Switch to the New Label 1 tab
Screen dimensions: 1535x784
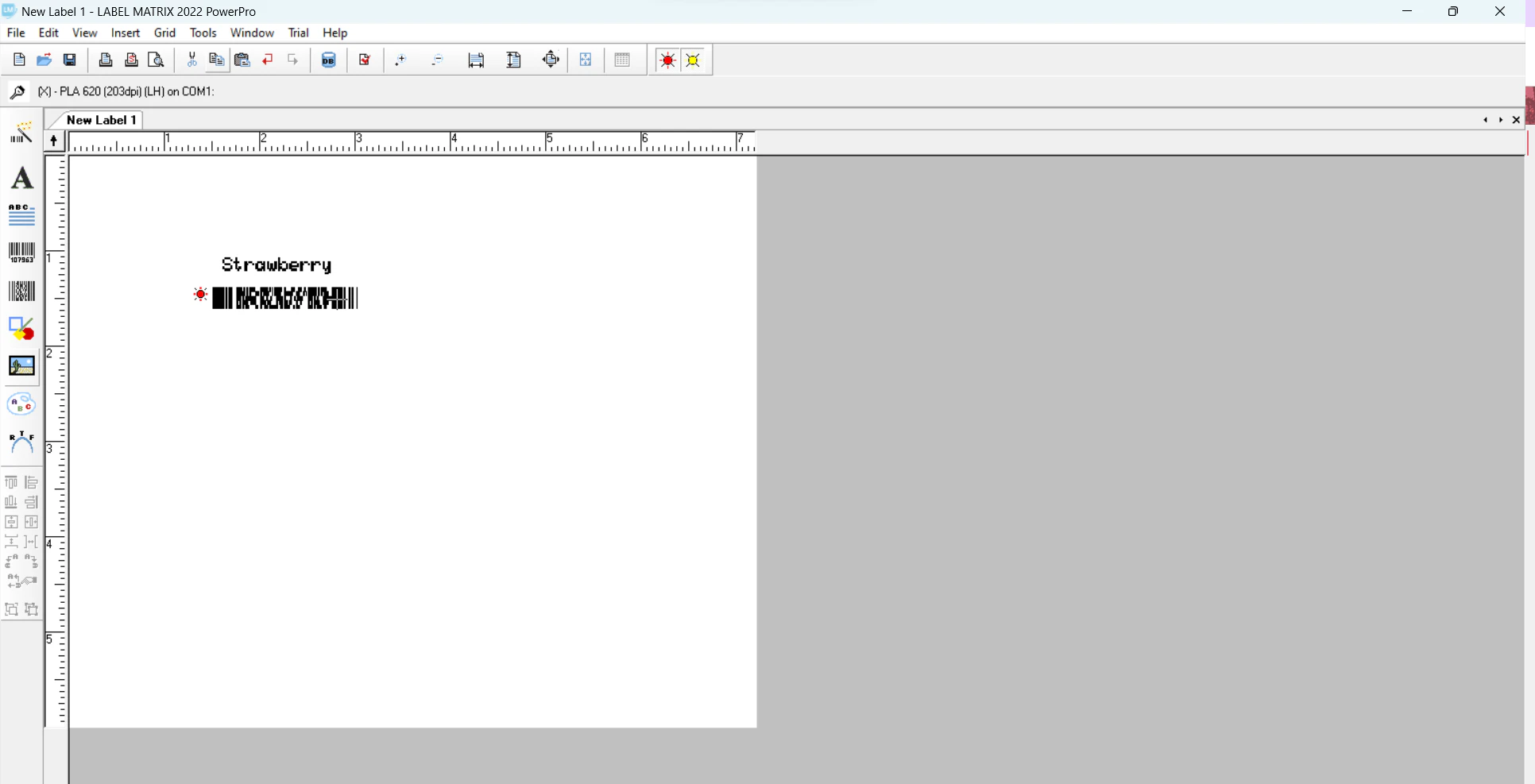pyautogui.click(x=102, y=120)
